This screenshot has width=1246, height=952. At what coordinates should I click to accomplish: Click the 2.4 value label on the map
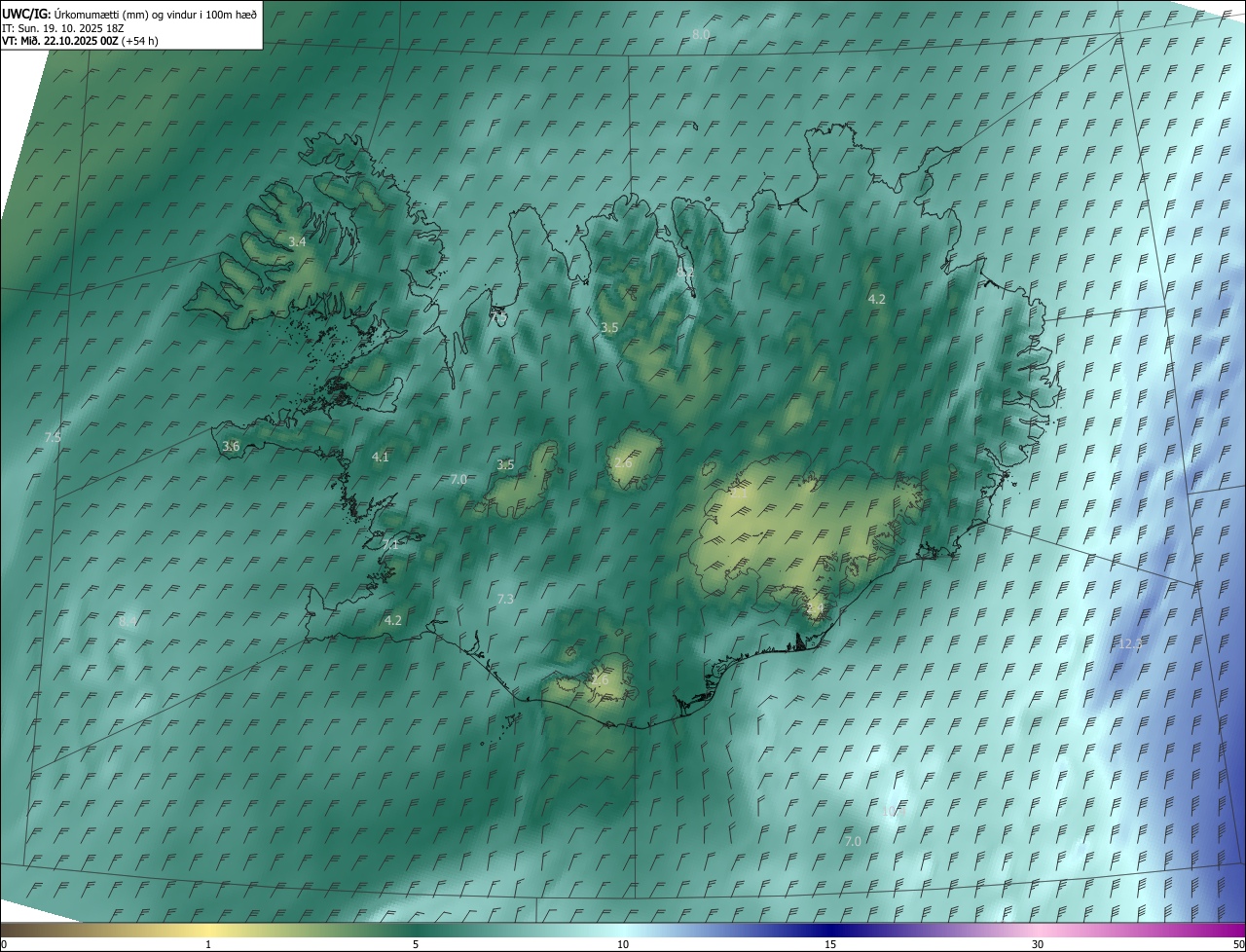pos(815,608)
